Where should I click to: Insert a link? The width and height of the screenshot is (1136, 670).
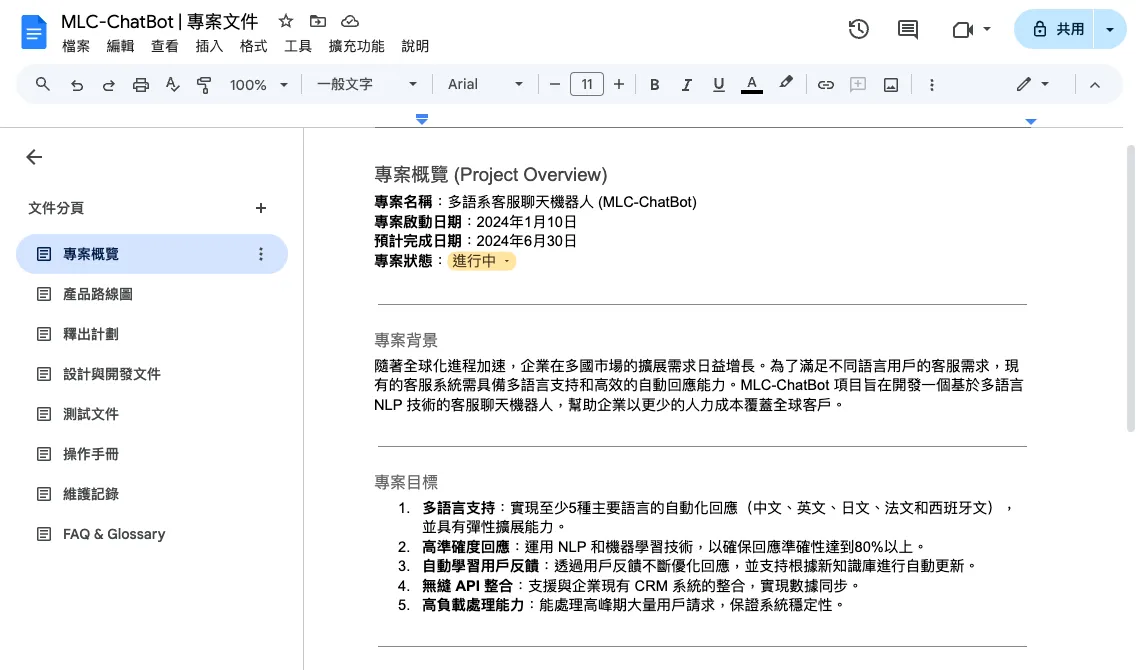point(825,85)
